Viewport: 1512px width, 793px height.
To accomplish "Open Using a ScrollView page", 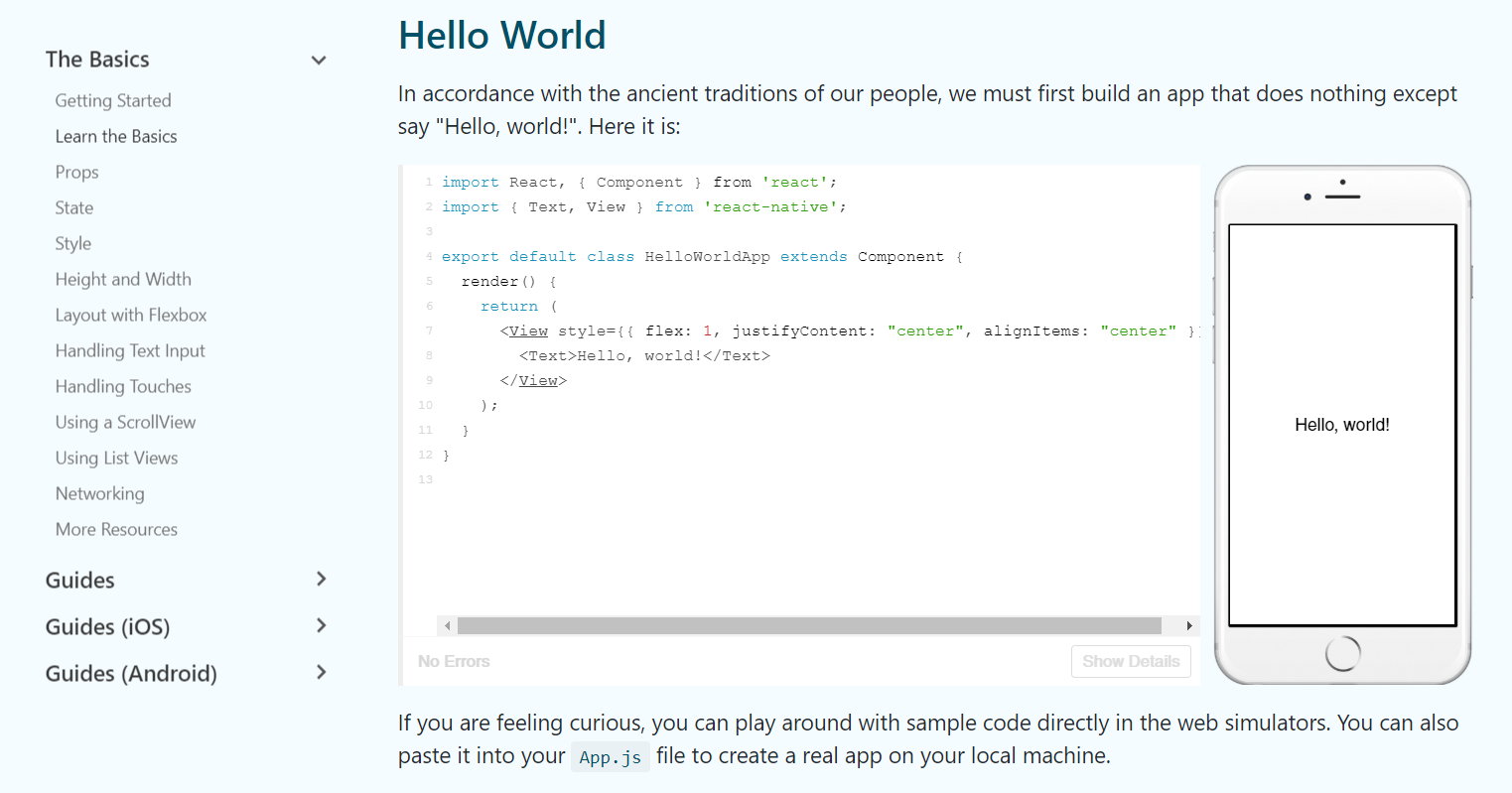I will click(125, 423).
